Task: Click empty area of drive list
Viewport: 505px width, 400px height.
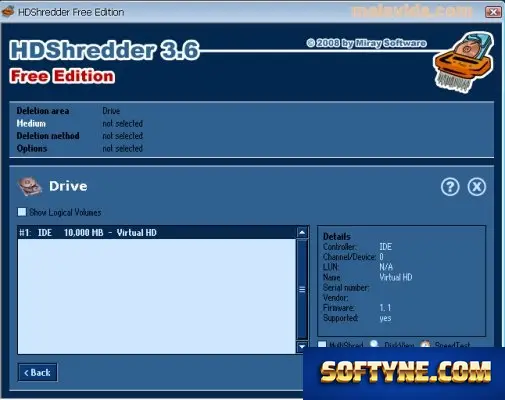Action: point(157,297)
